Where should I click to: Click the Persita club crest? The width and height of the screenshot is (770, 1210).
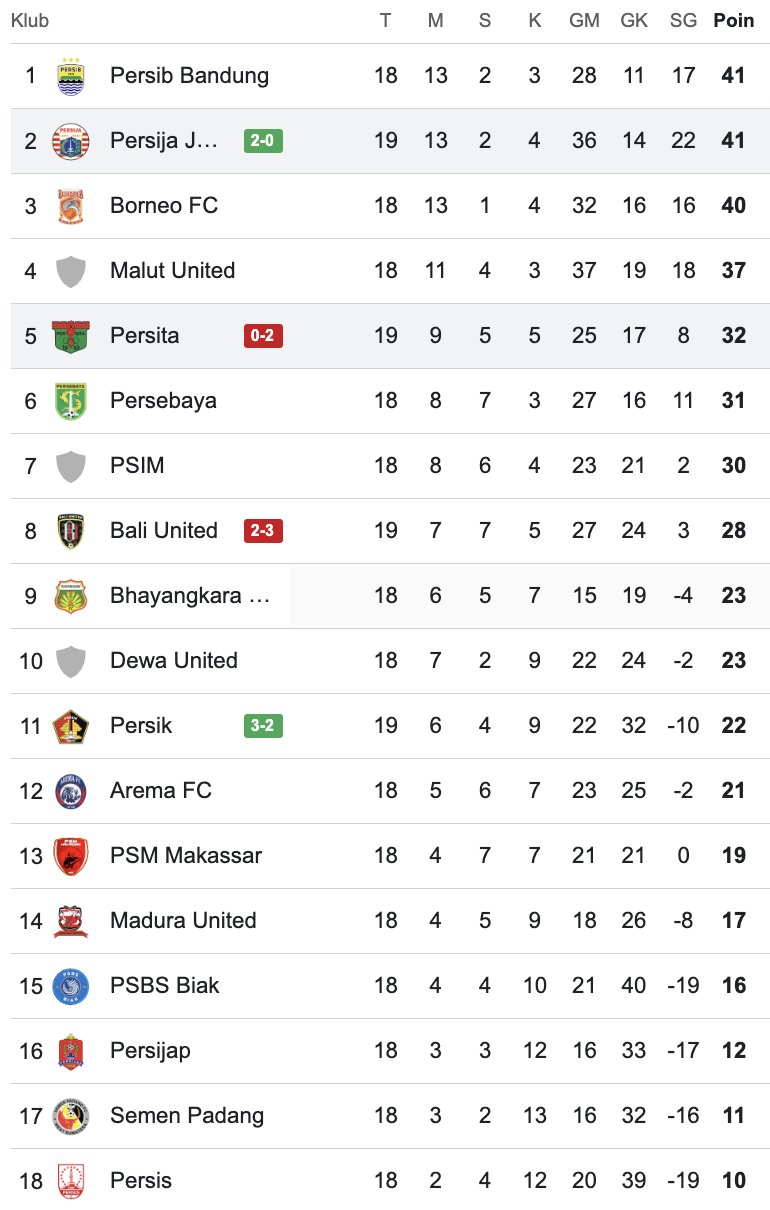(x=71, y=336)
